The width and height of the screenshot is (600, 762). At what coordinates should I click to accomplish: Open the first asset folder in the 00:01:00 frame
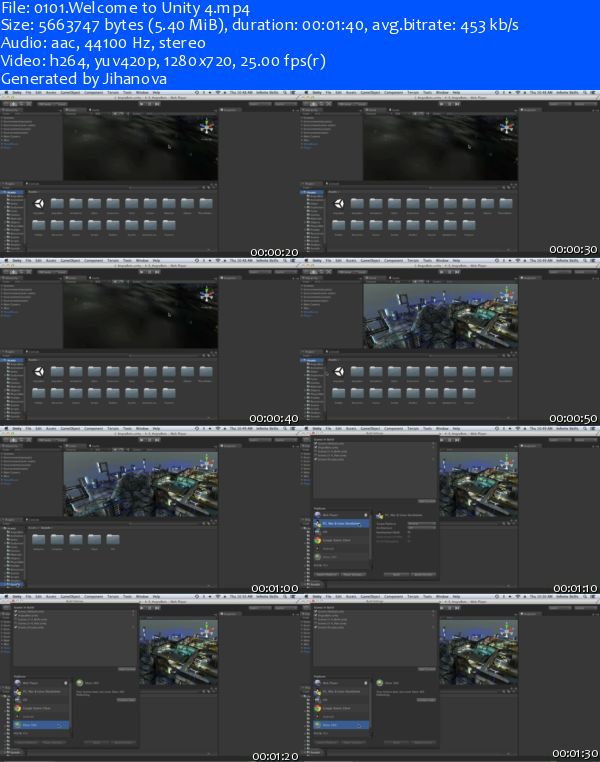pyautogui.click(x=39, y=539)
